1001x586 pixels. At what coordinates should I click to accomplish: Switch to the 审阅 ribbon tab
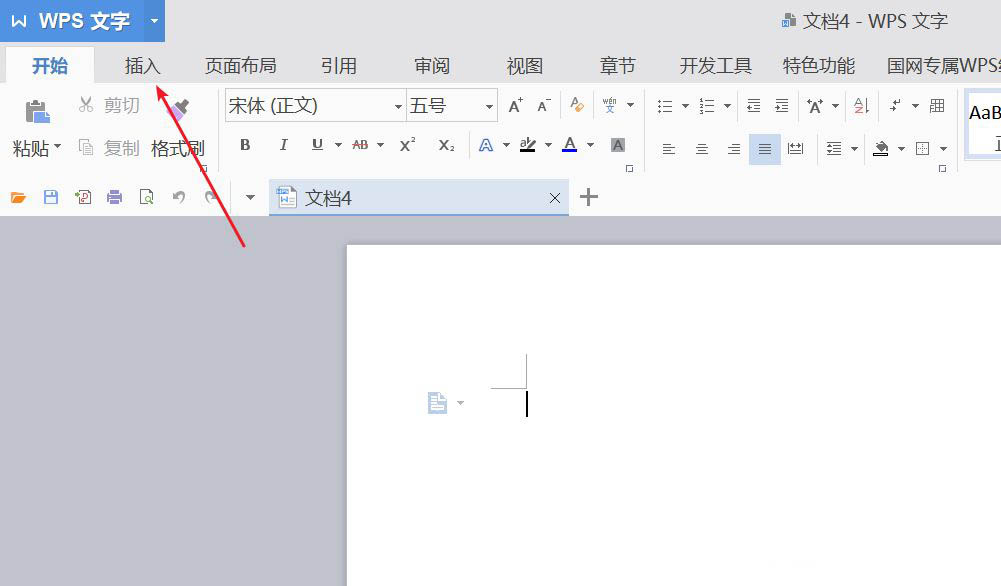pyautogui.click(x=431, y=64)
